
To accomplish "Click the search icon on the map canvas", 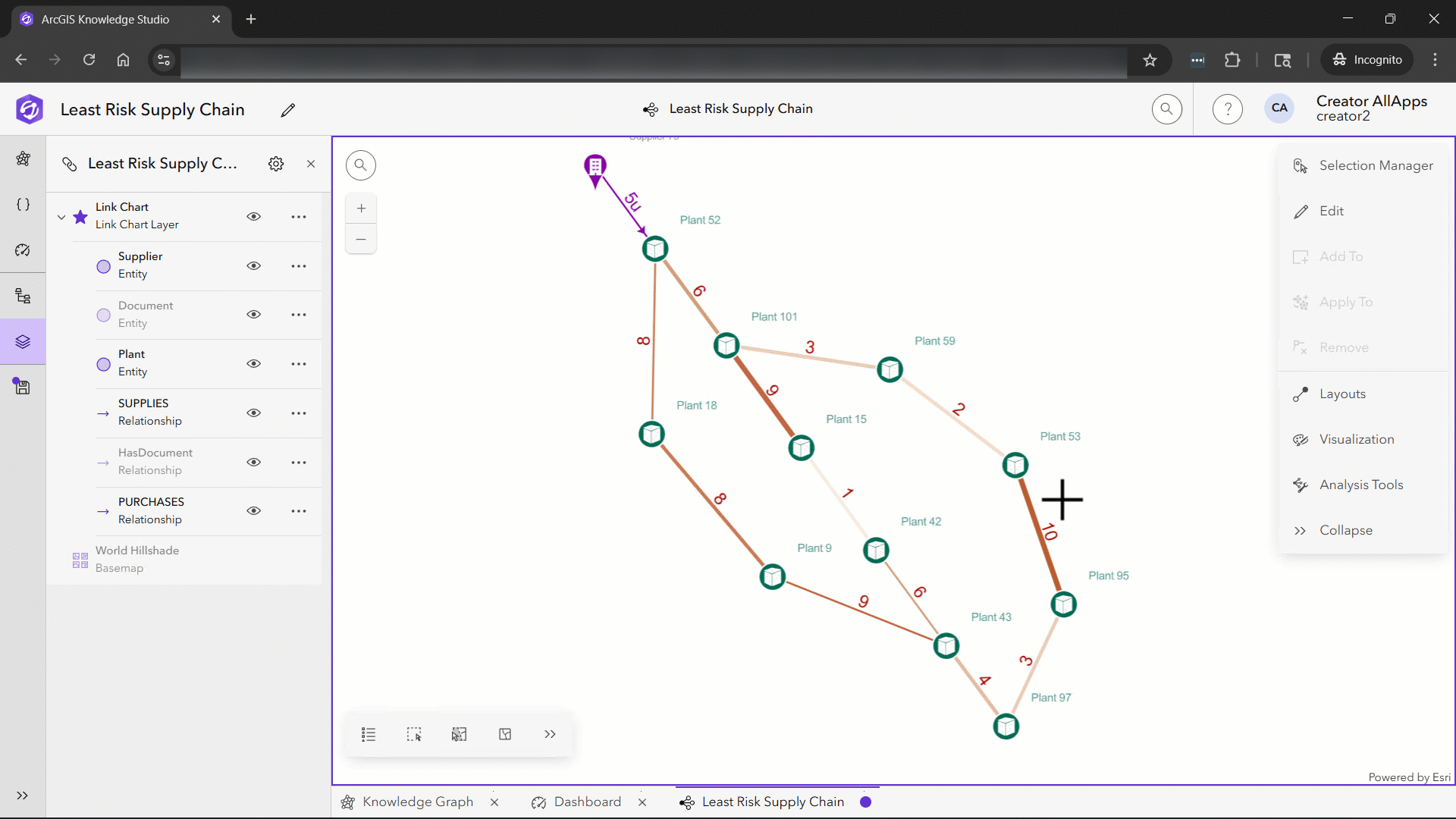I will [x=361, y=165].
